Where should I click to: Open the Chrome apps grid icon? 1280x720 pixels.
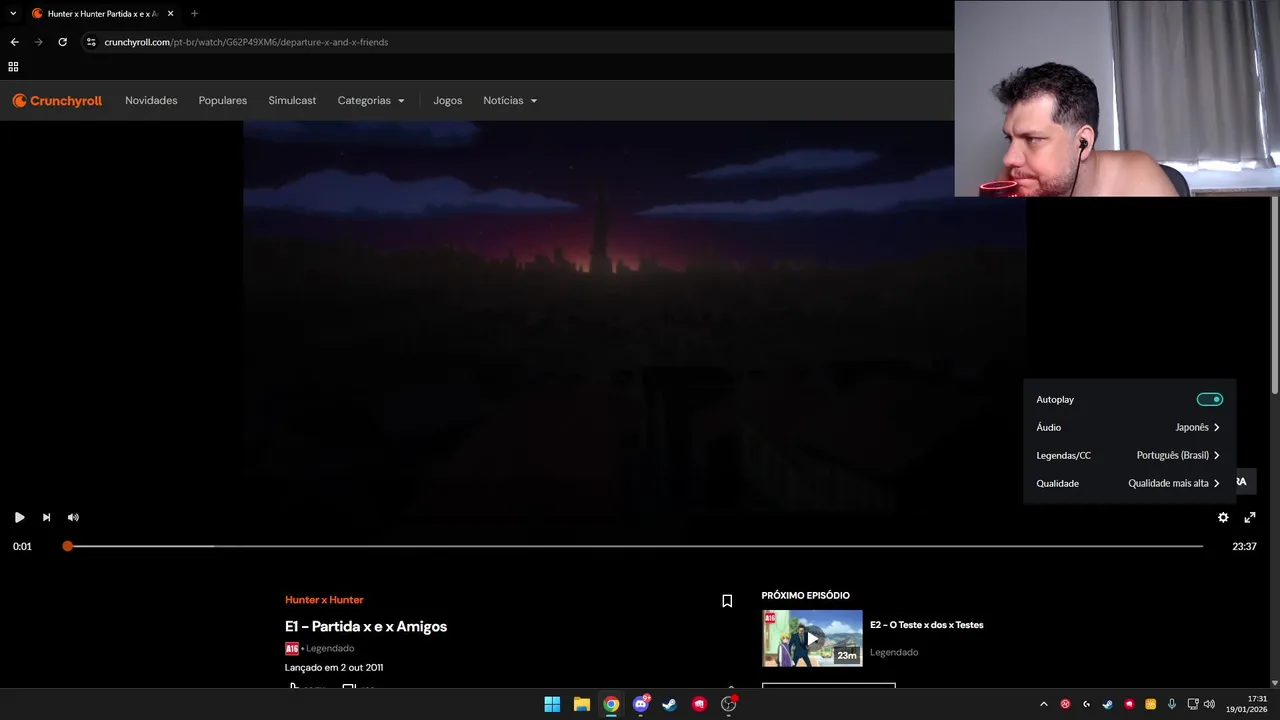tap(13, 67)
